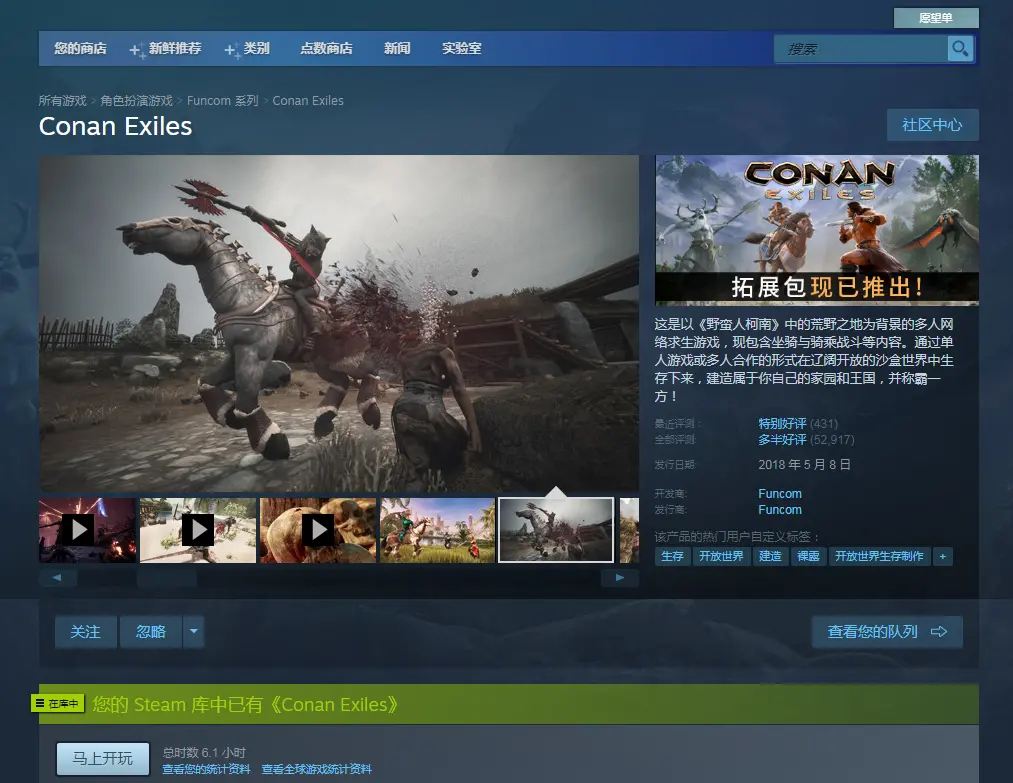Click the search magnifier icon
1013x783 pixels.
click(x=960, y=48)
